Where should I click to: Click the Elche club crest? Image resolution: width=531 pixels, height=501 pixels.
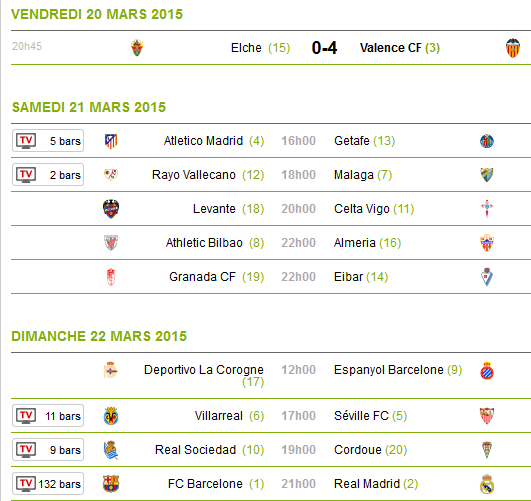(x=137, y=48)
